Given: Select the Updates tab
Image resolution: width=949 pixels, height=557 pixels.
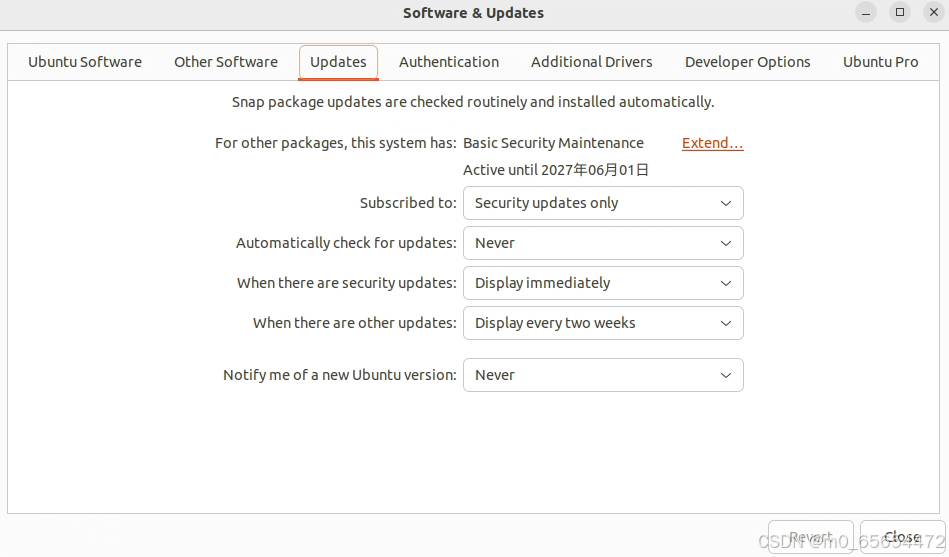Looking at the screenshot, I should click(338, 62).
